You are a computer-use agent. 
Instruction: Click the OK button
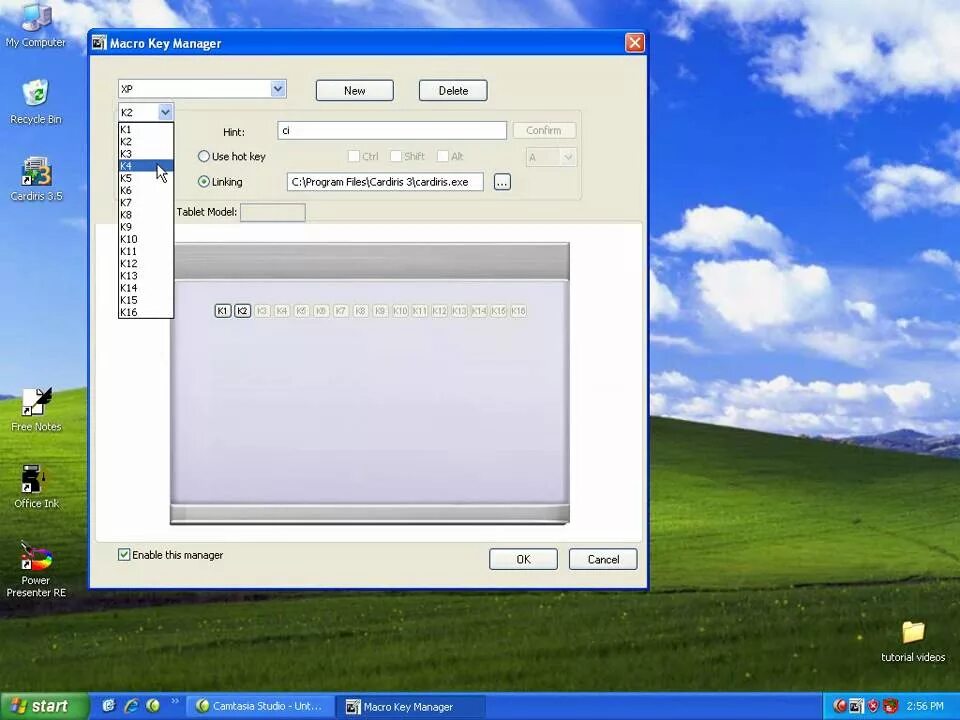point(523,559)
